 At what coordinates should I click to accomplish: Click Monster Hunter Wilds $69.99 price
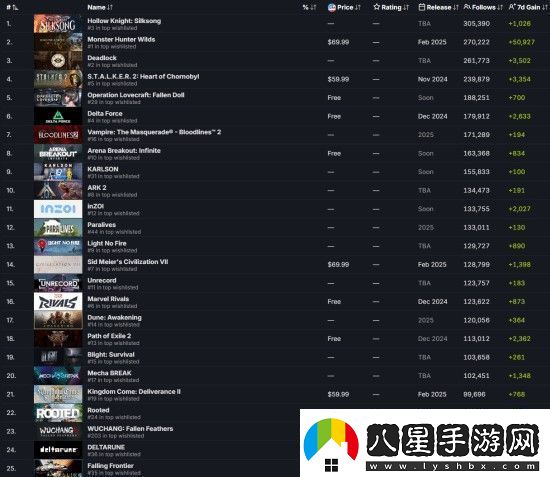338,42
